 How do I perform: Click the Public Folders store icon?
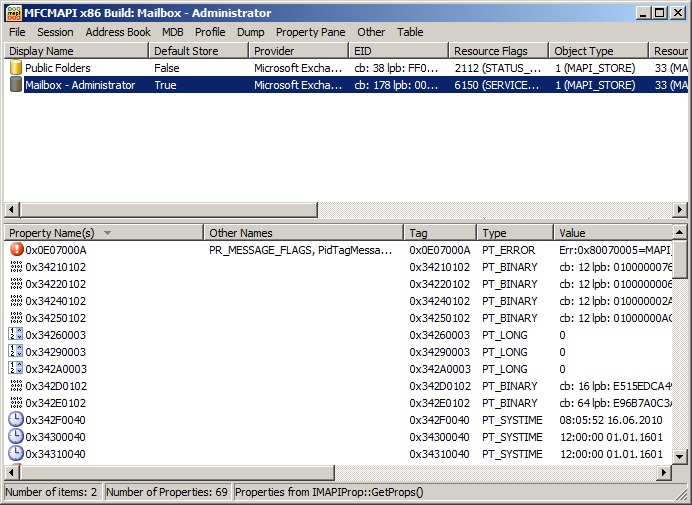point(16,68)
